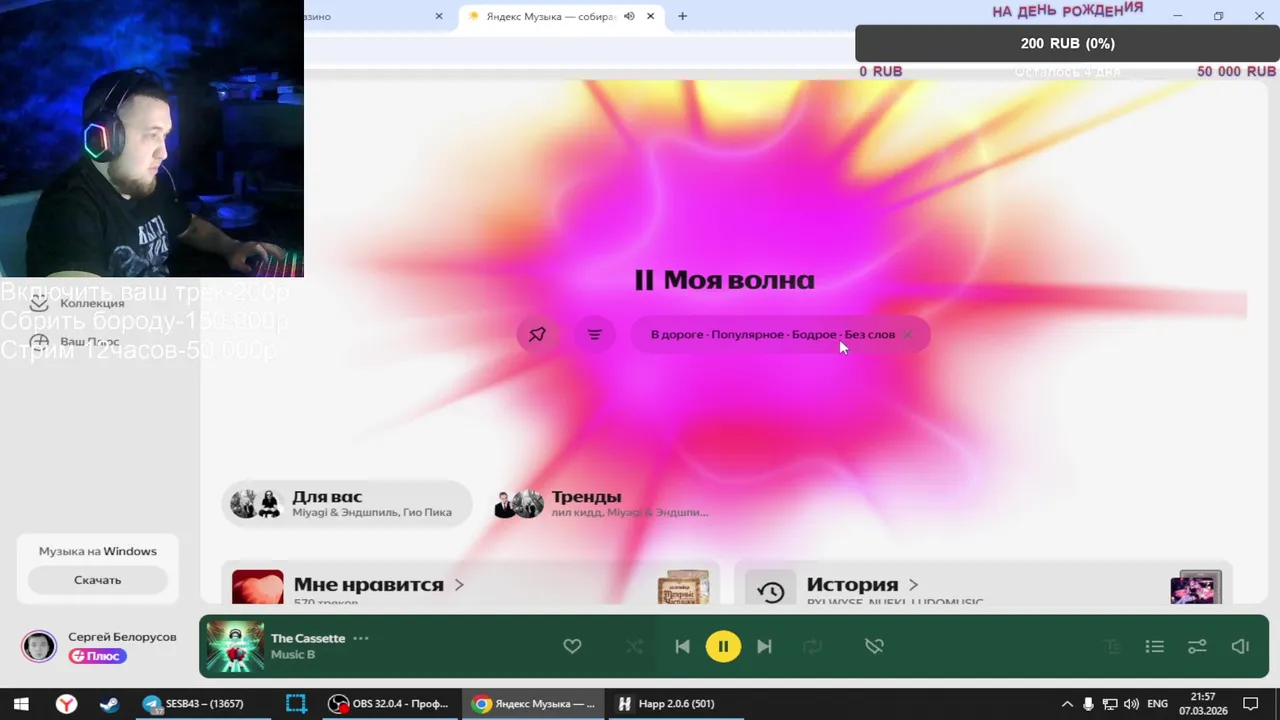Open the screen snipping tool on taskbar

[295, 704]
